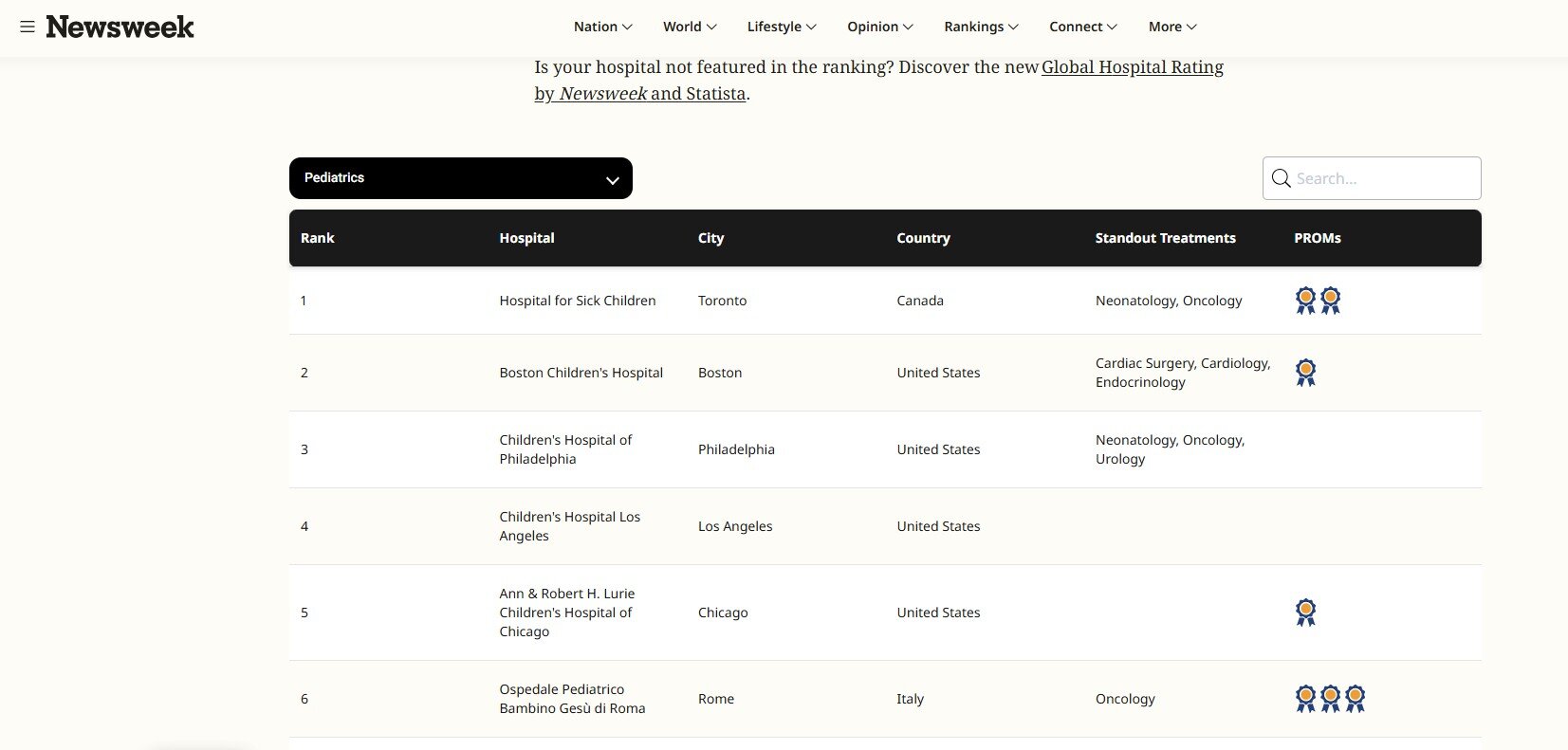1568x750 pixels.
Task: Click first PROMs ribbon for Hospital for Sick Children
Action: (x=1305, y=301)
